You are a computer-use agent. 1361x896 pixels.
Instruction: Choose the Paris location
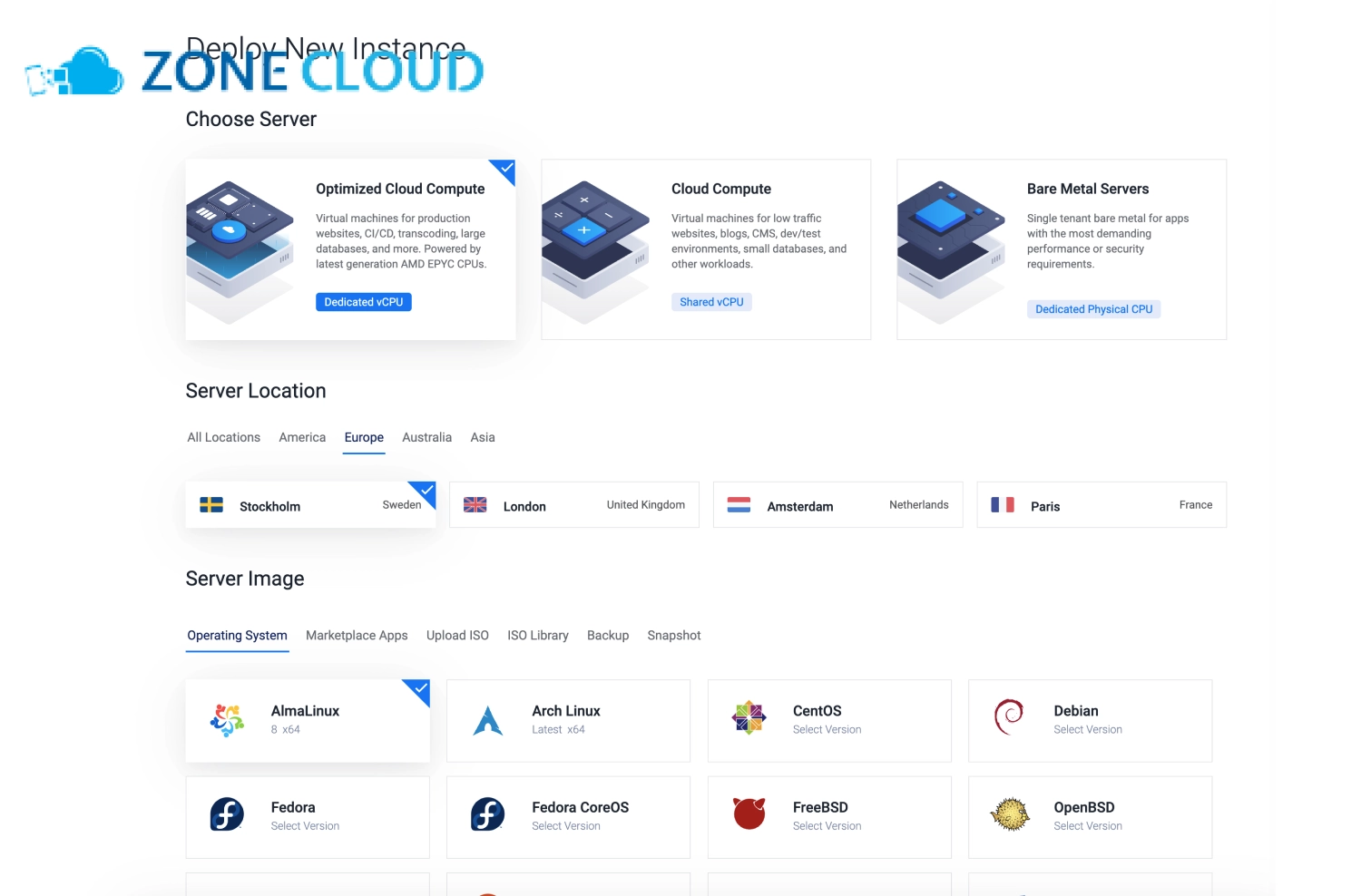point(1102,505)
